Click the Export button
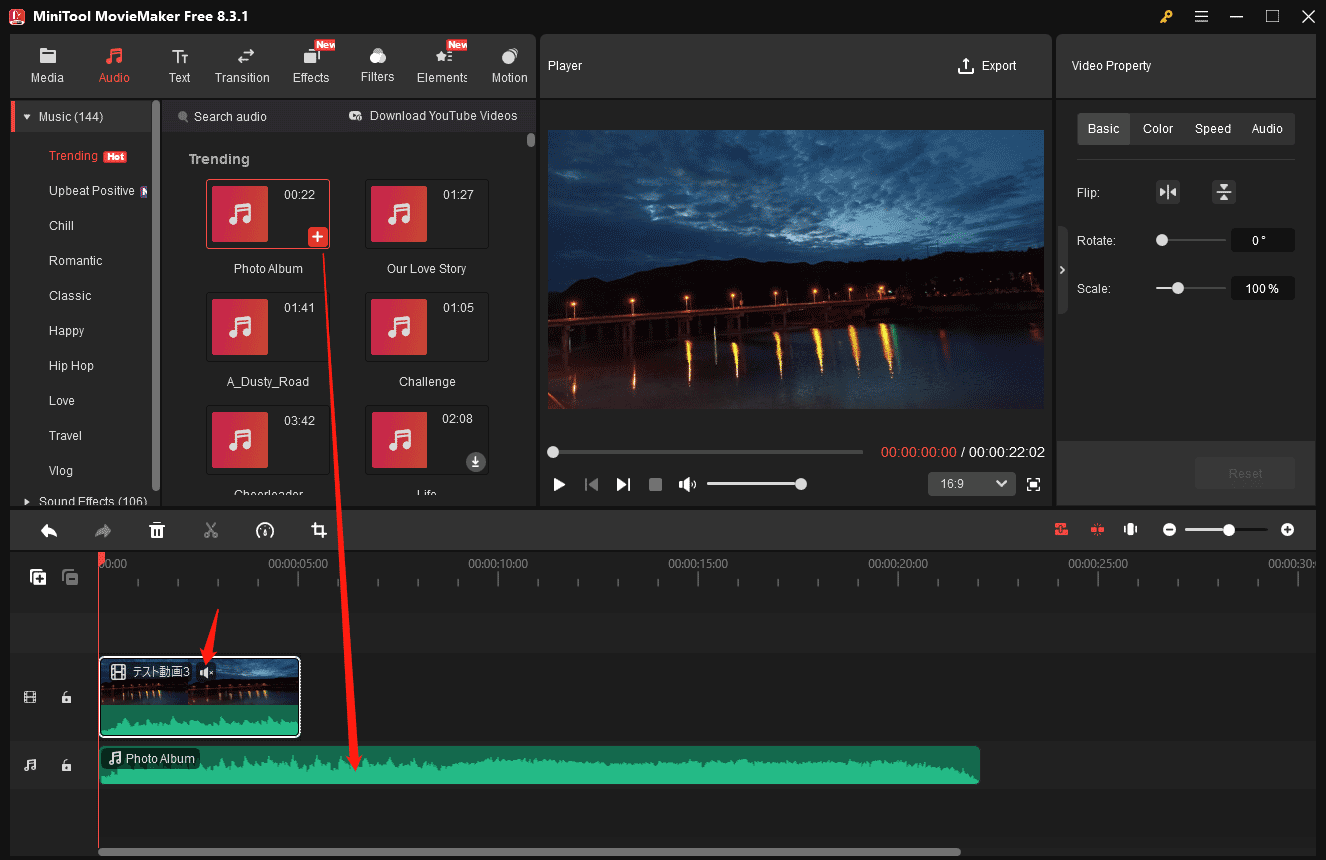This screenshot has width=1326, height=860. tap(986, 66)
